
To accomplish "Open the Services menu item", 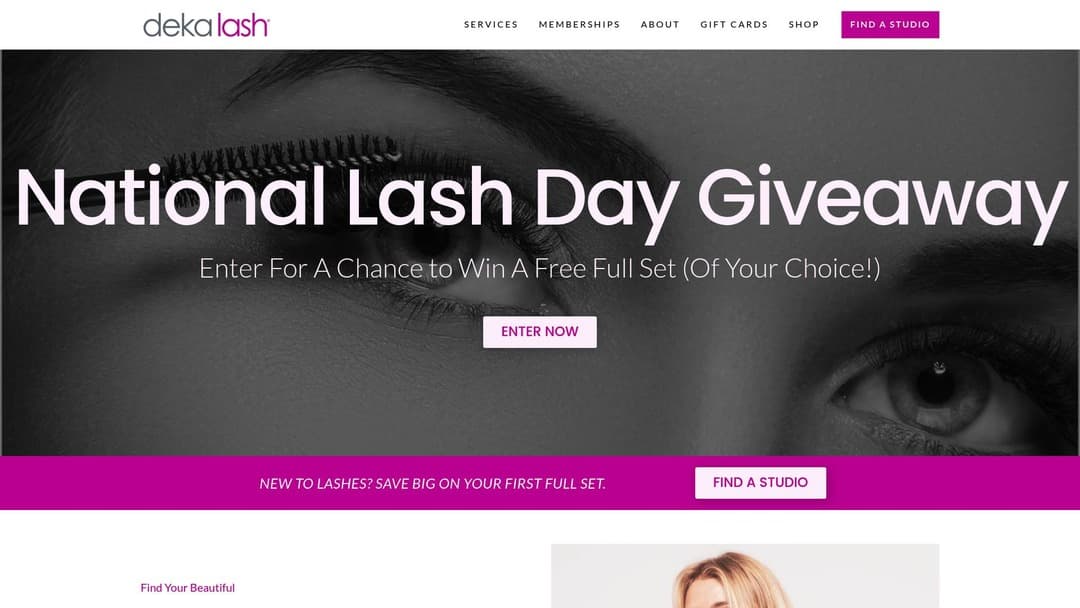I will (x=490, y=24).
